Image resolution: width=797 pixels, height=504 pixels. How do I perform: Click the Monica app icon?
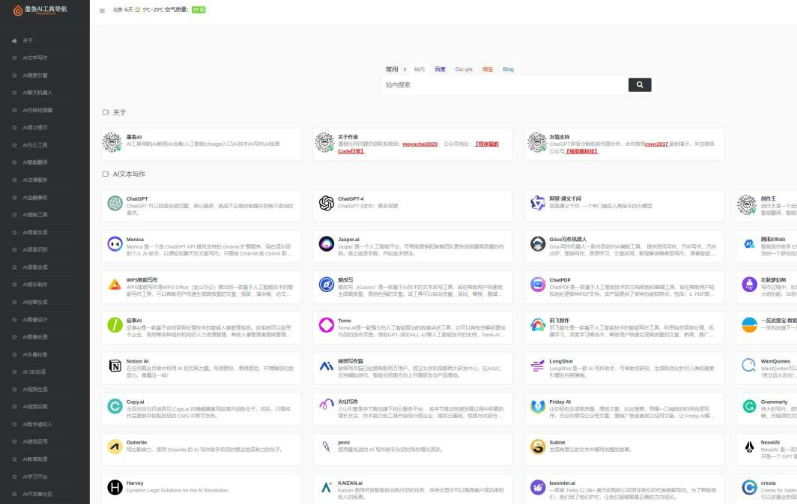115,244
